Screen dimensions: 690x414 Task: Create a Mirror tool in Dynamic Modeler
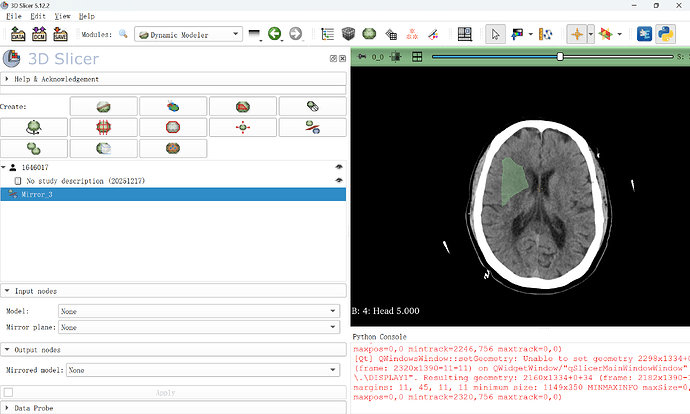coord(312,127)
